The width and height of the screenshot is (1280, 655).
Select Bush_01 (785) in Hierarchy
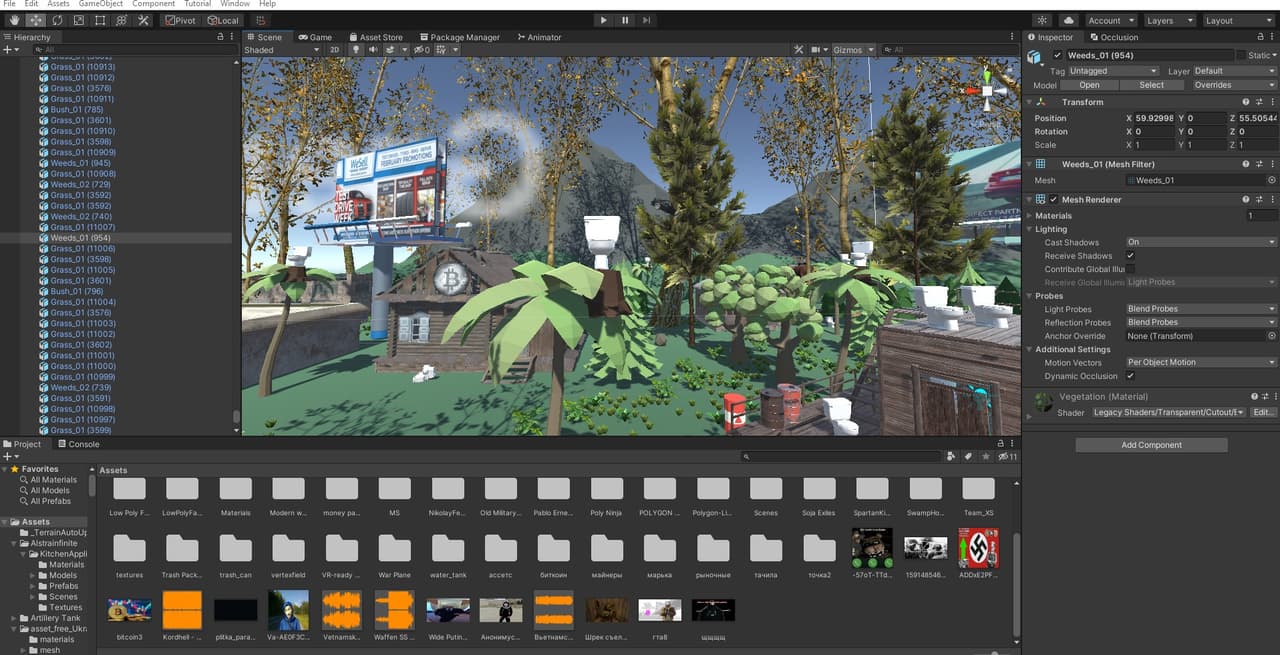coord(77,110)
